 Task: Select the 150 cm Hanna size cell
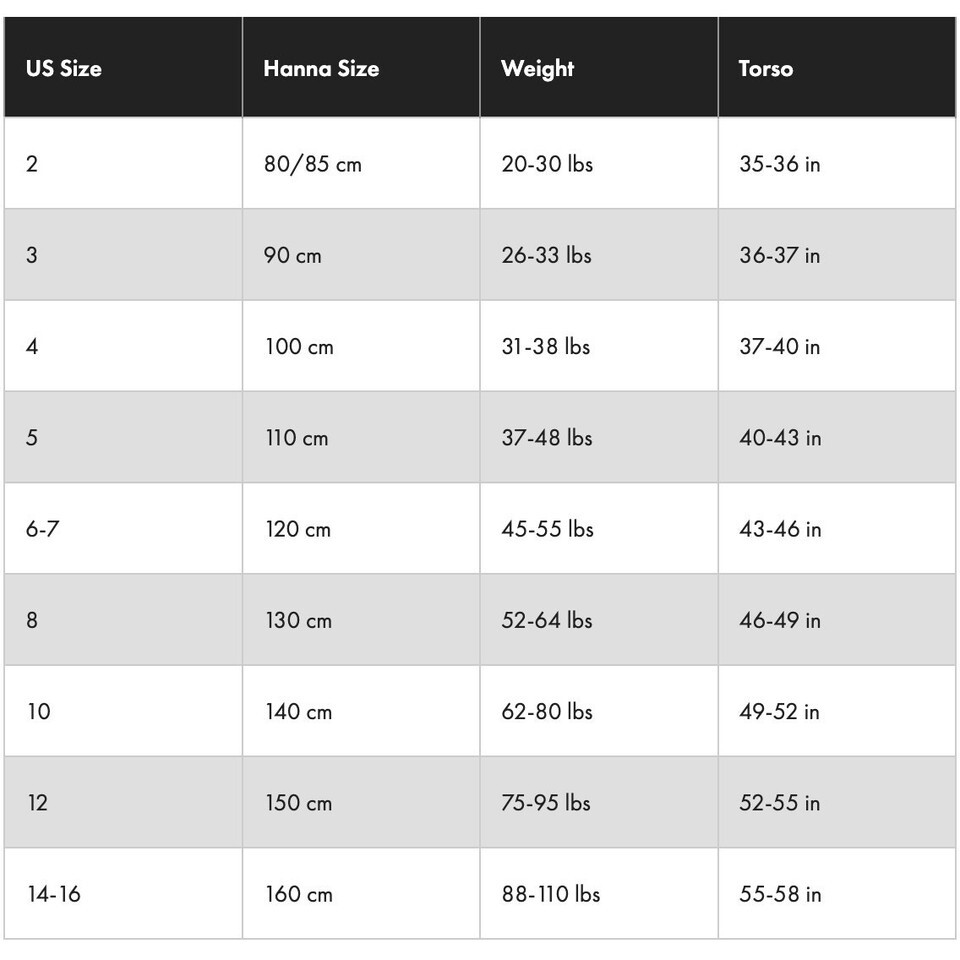[x=298, y=803]
